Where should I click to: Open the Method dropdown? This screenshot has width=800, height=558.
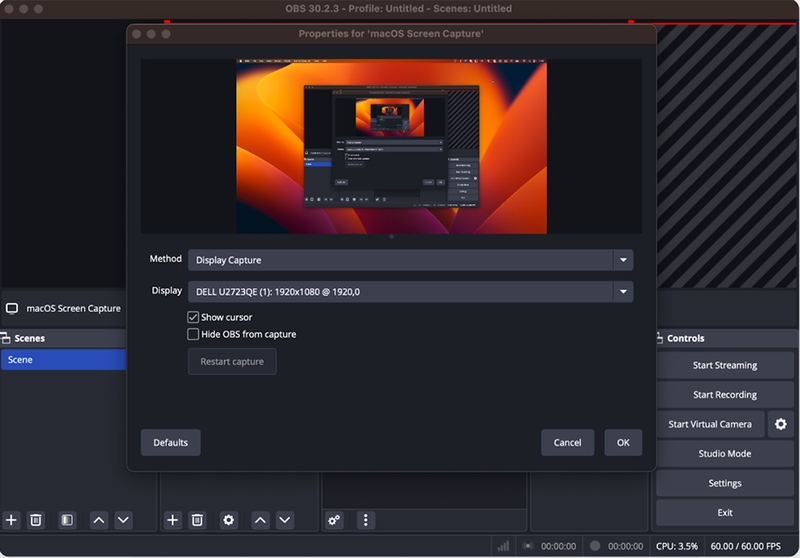tap(411, 260)
